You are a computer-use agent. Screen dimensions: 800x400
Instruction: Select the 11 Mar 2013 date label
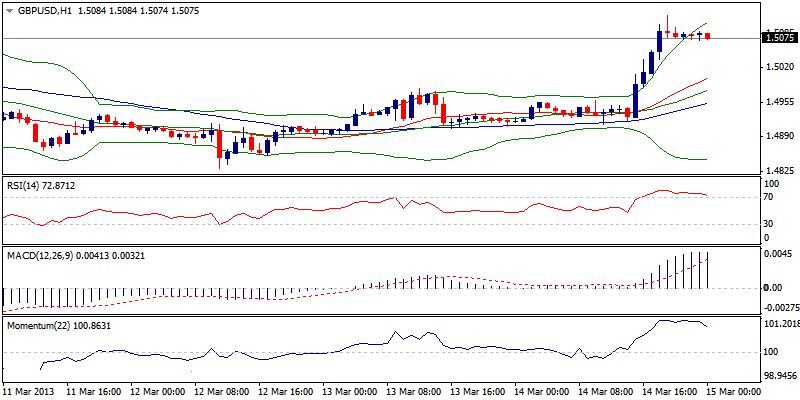[30, 391]
